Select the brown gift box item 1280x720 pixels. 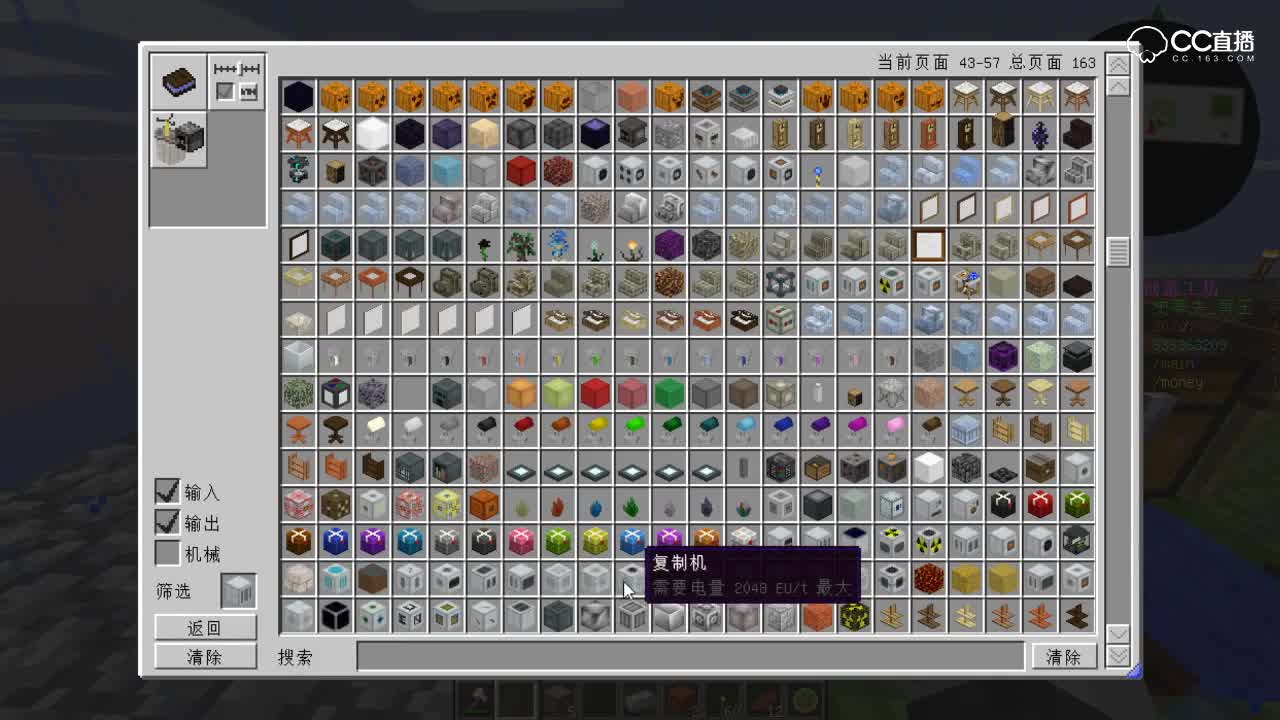[298, 540]
